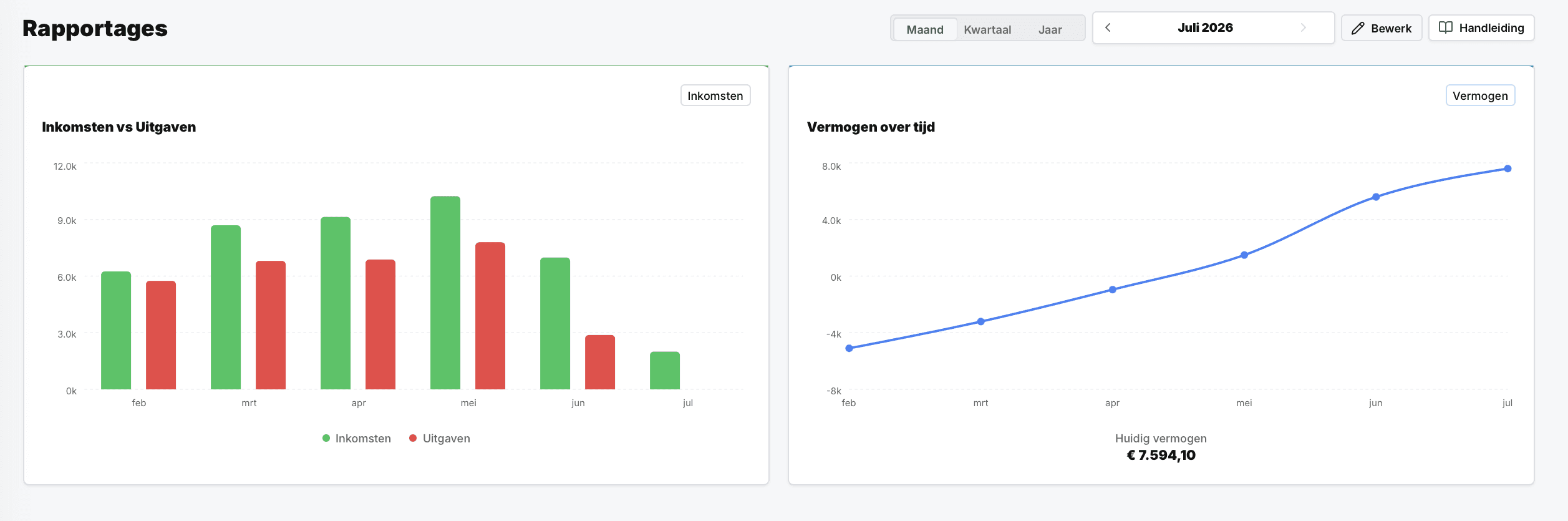This screenshot has width=1568, height=521.
Task: Switch to Jaar period view
Action: 1050,29
